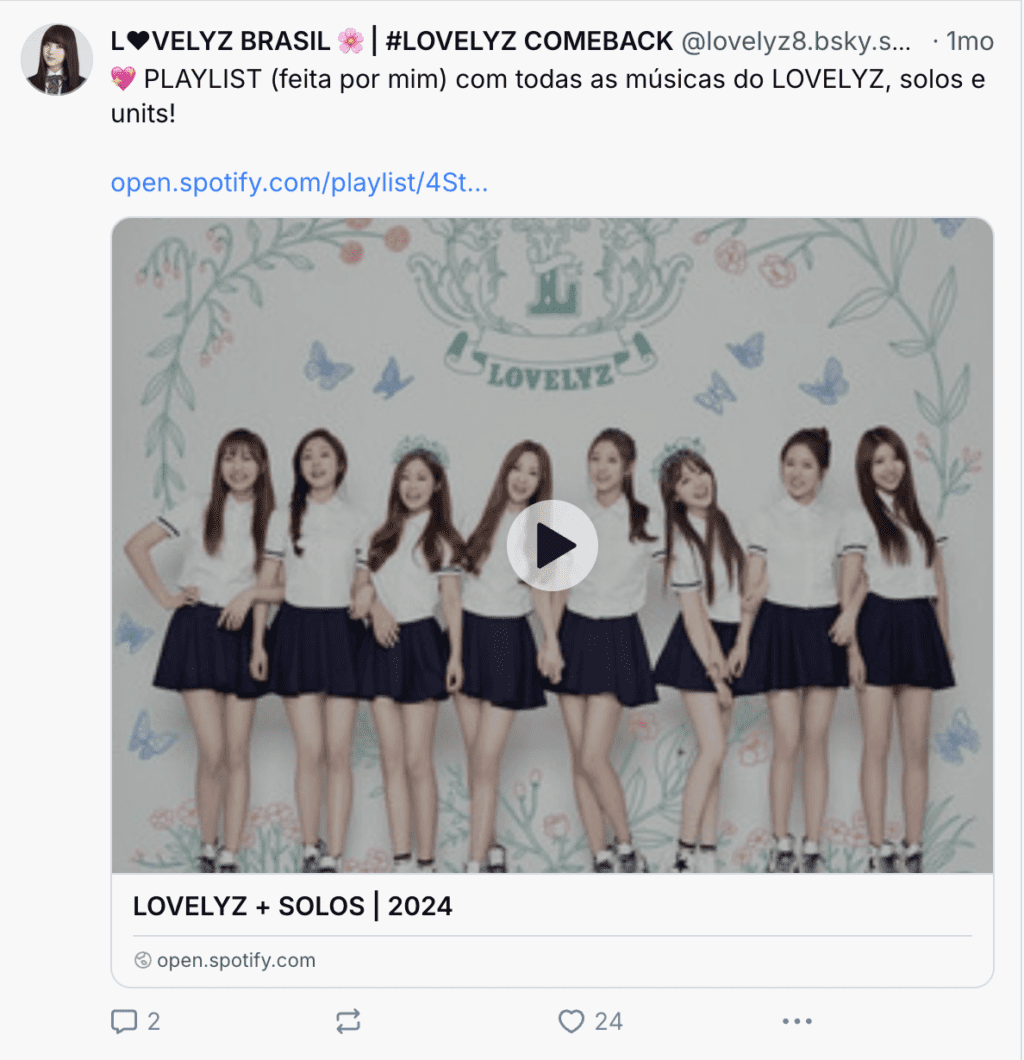Open the LOVELYZ BRASIL profile avatar
This screenshot has width=1024, height=1060.
[x=57, y=59]
